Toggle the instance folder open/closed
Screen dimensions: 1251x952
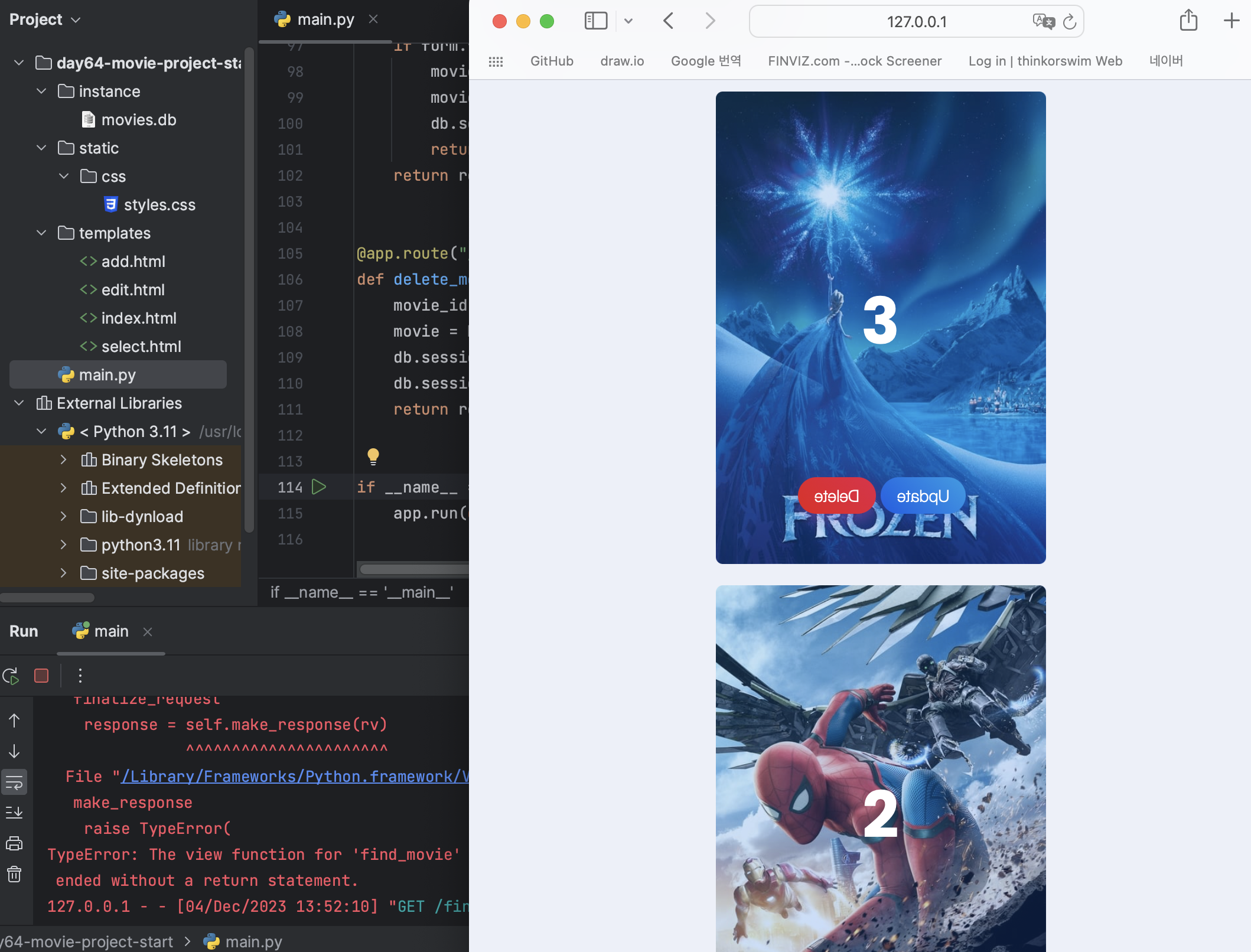pos(40,91)
